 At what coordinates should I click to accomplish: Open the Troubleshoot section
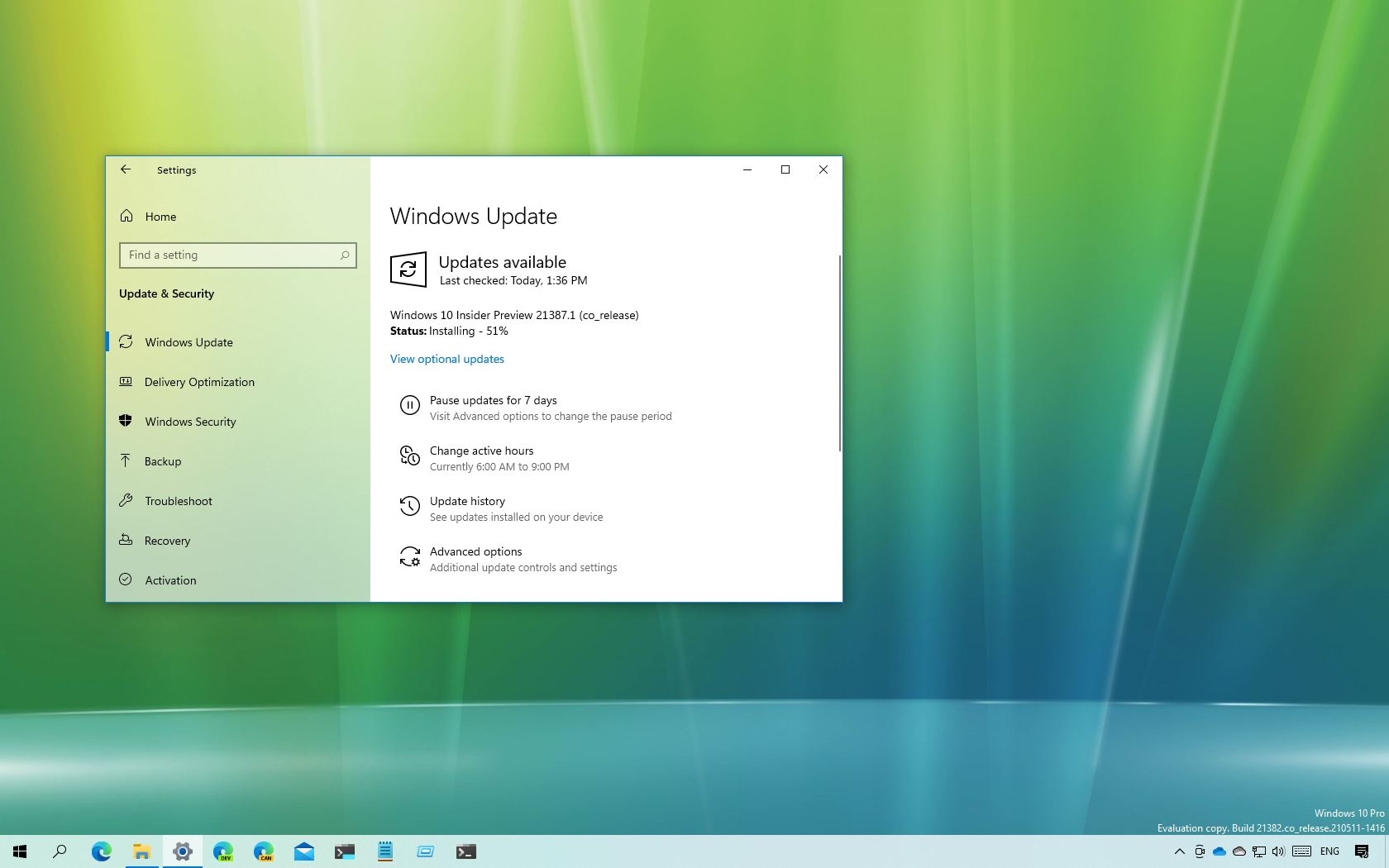(179, 501)
